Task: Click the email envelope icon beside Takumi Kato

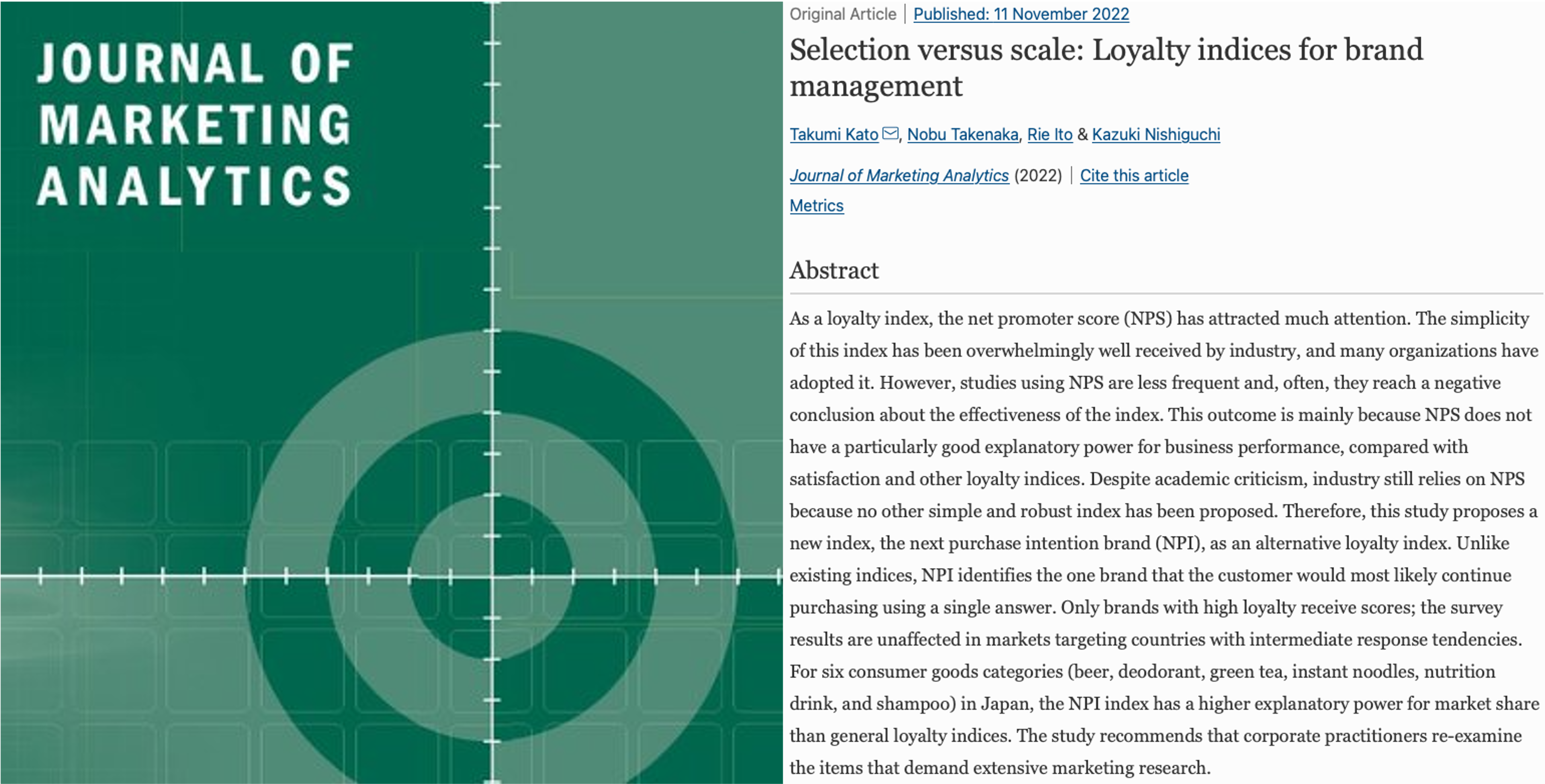Action: pyautogui.click(x=891, y=133)
